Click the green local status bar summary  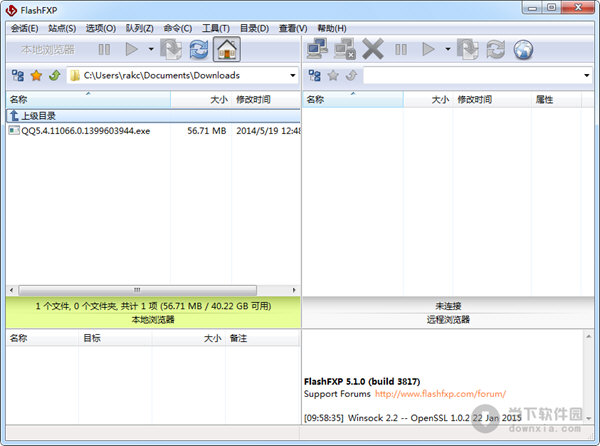coord(153,306)
